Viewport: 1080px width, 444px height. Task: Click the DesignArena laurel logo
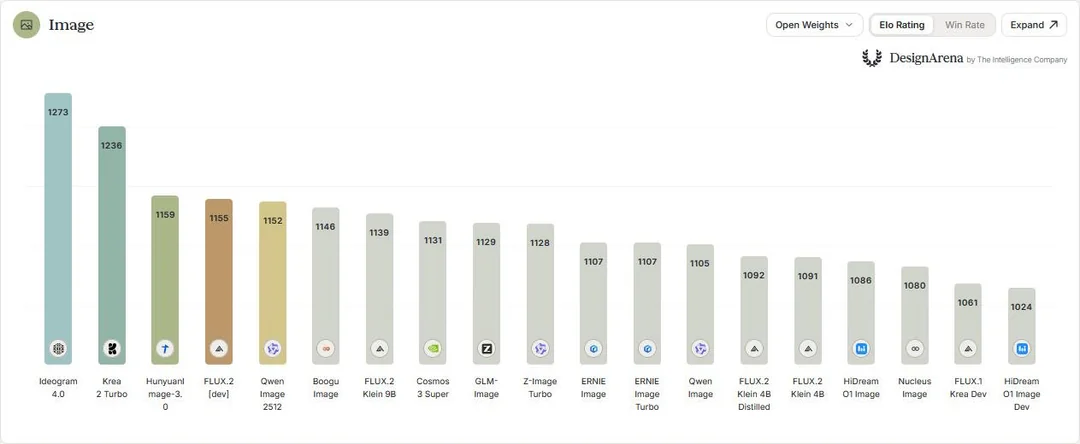[872, 59]
